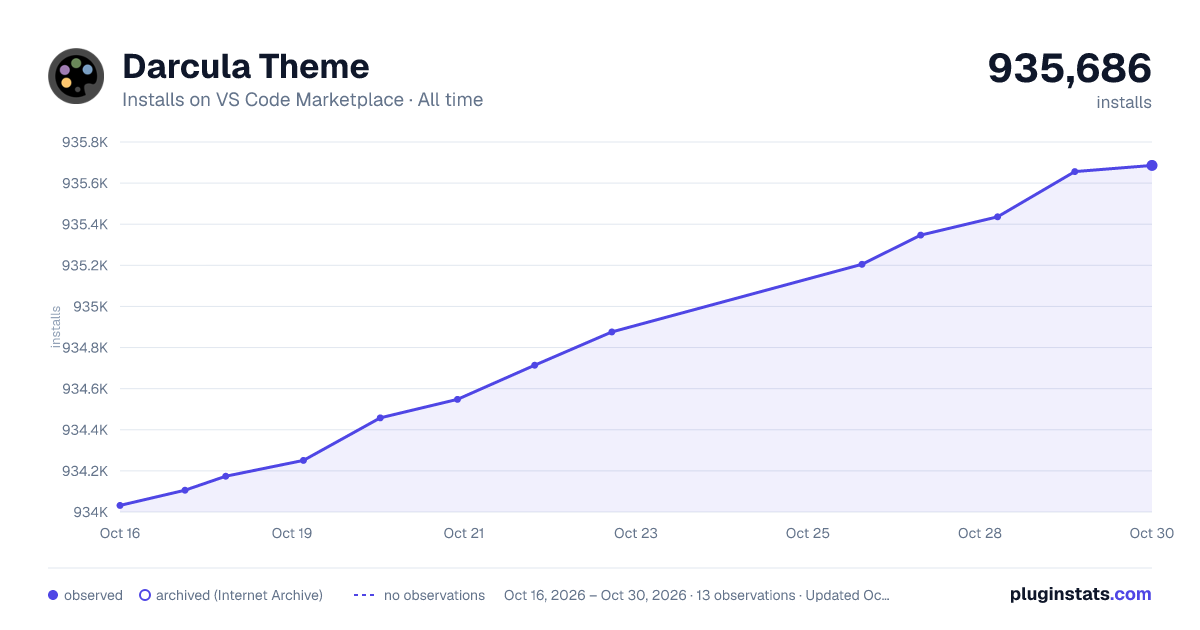Click the 'Oct 19' x-axis label
Image resolution: width=1200 pixels, height=630 pixels.
pyautogui.click(x=292, y=533)
